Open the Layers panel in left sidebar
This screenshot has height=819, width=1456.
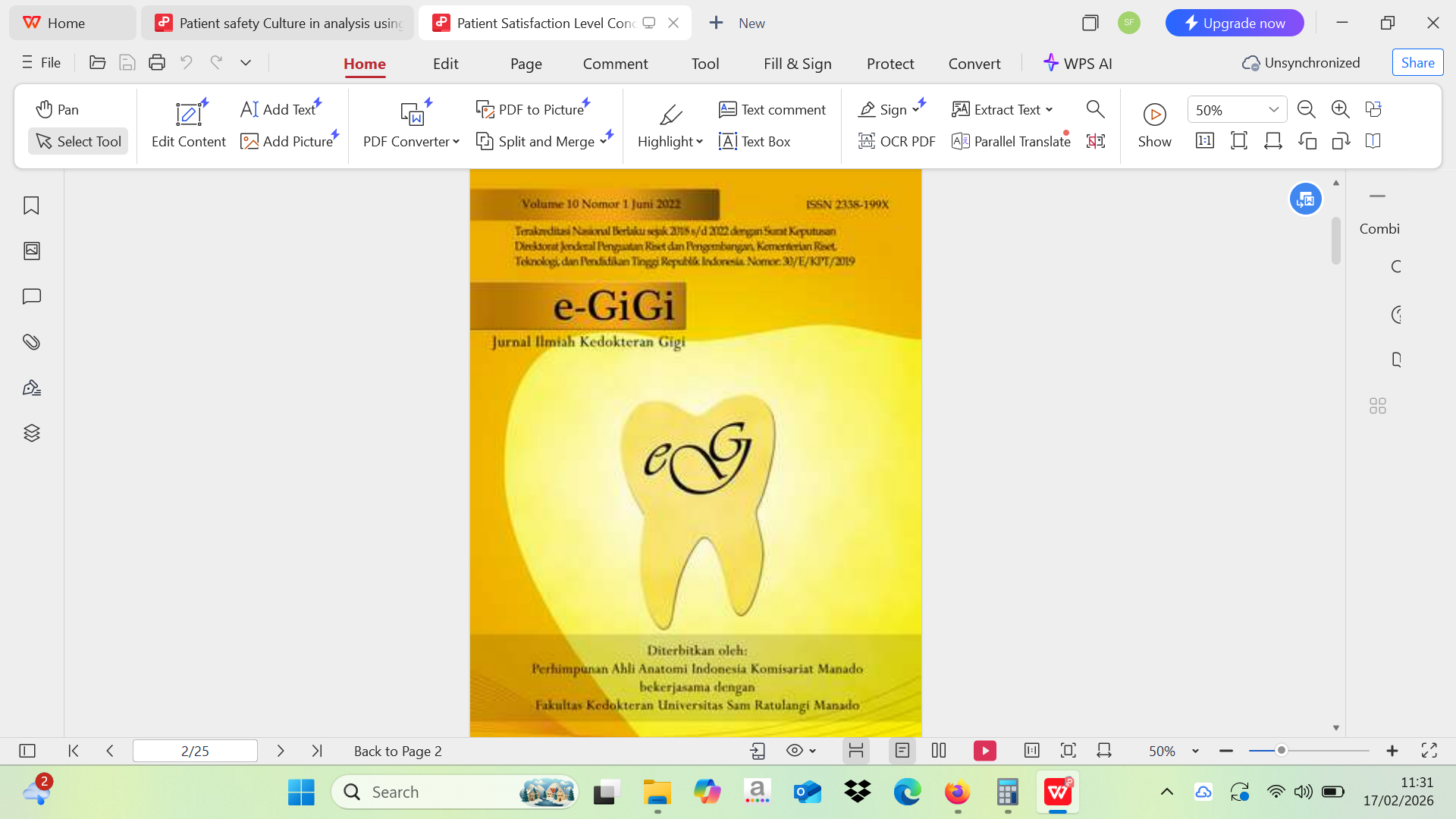[x=31, y=433]
